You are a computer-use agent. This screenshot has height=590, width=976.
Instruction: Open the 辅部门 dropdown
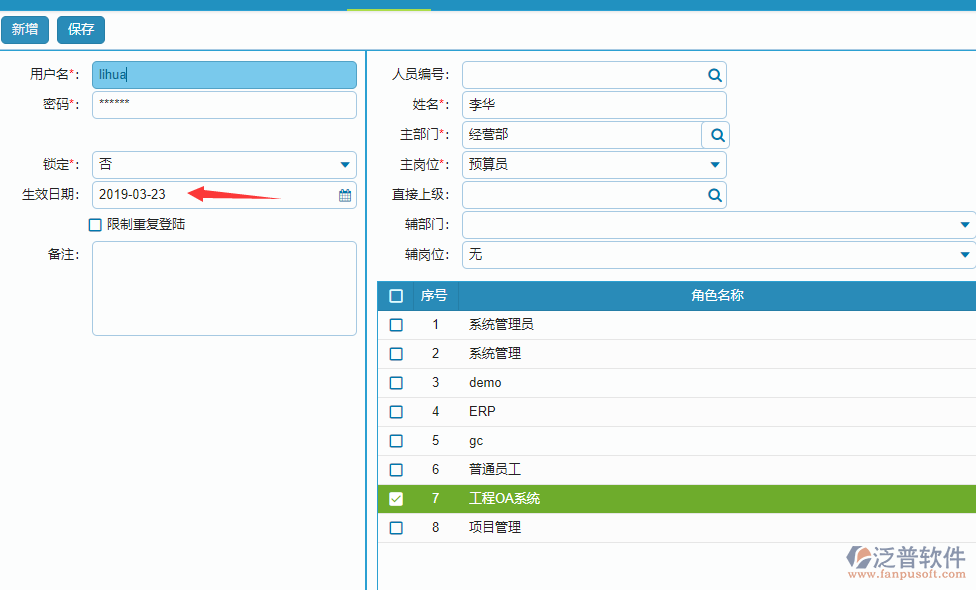[x=964, y=224]
